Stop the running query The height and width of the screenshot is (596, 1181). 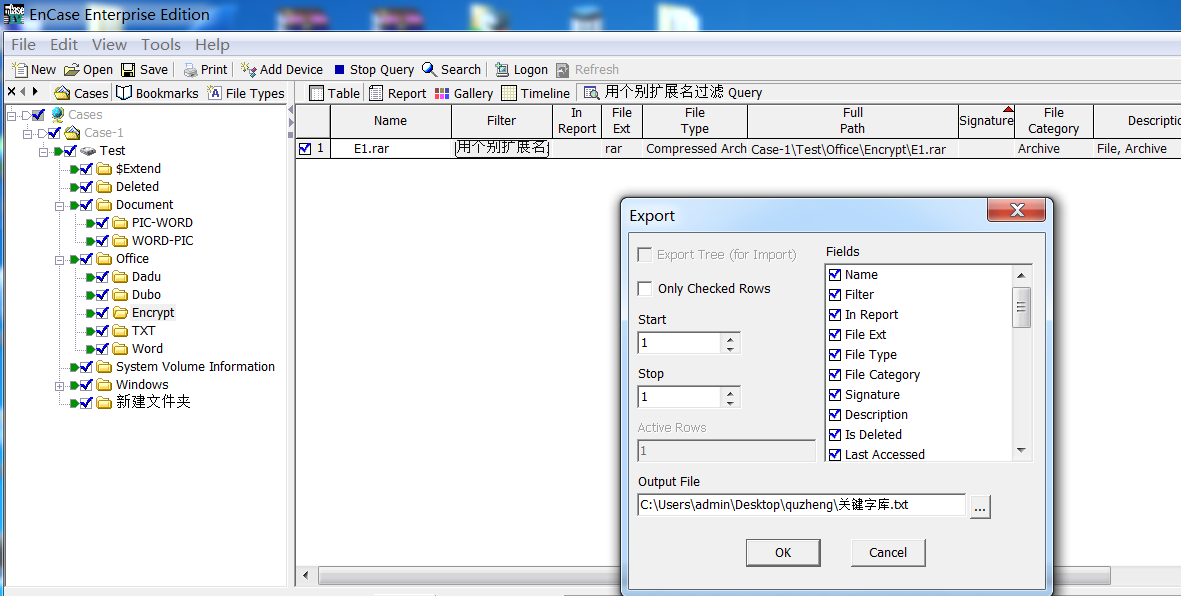pos(340,69)
